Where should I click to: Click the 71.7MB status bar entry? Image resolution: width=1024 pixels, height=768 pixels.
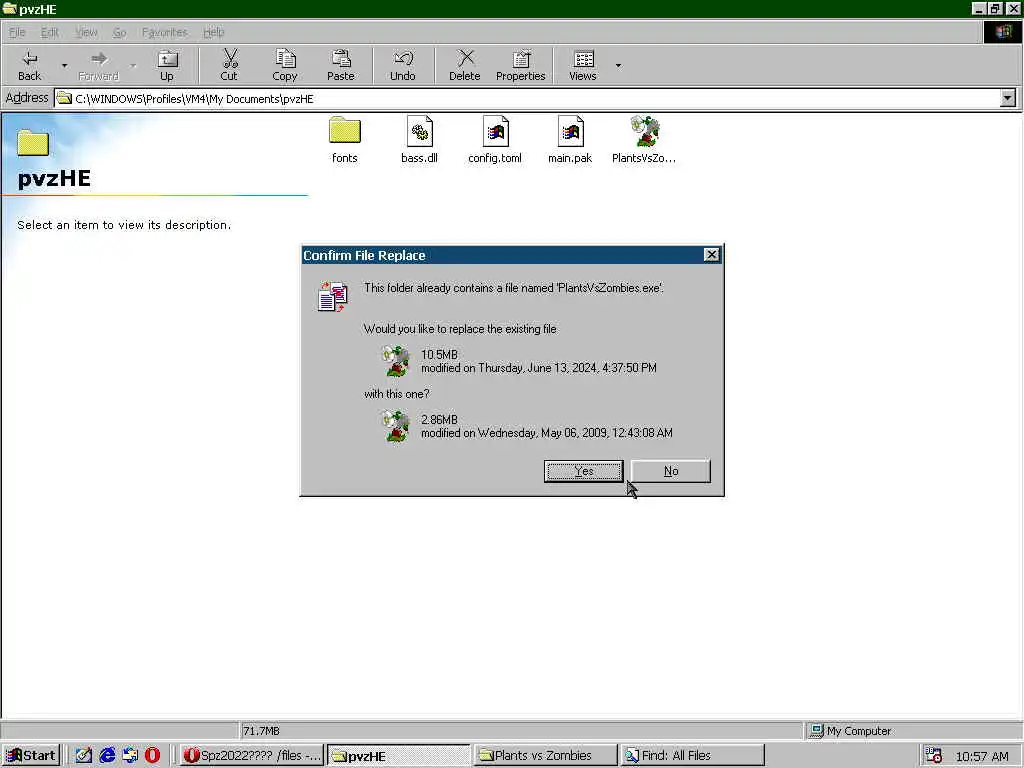(x=261, y=731)
